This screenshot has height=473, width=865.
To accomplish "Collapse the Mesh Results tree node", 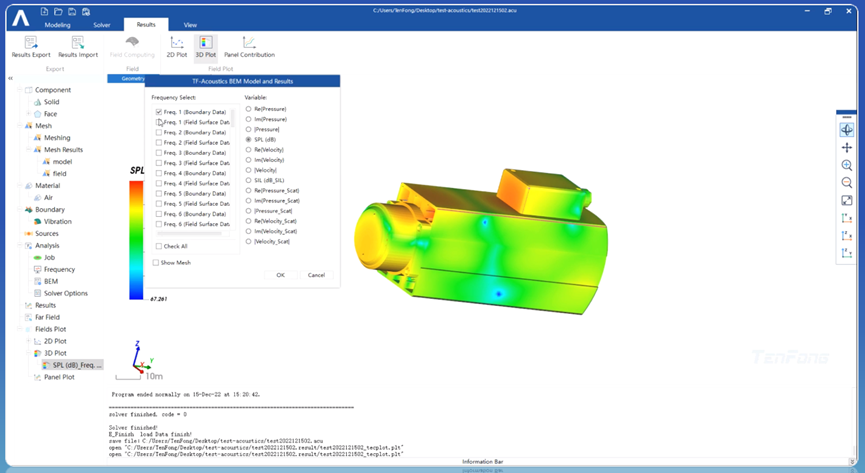I will [x=29, y=150].
